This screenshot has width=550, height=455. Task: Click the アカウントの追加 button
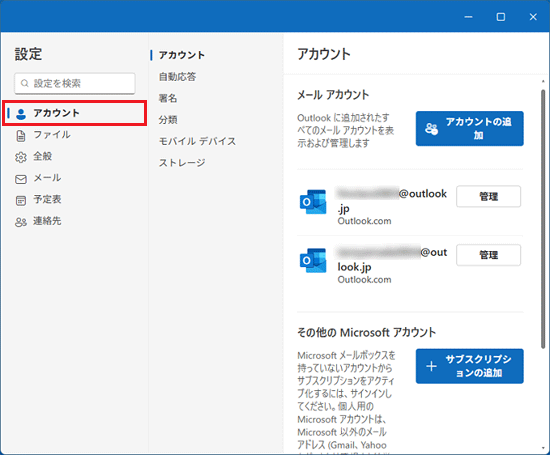[x=470, y=128]
